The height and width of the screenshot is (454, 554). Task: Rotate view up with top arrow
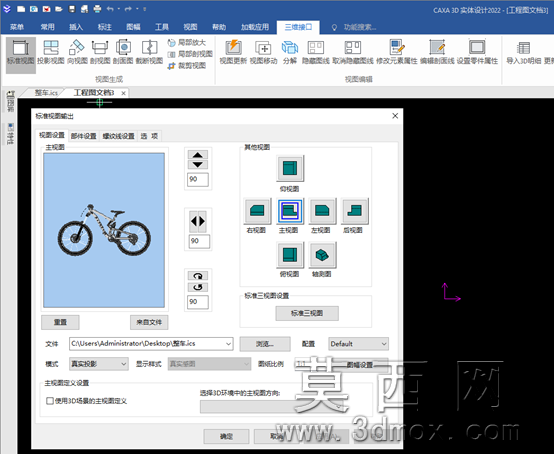[x=198, y=155]
